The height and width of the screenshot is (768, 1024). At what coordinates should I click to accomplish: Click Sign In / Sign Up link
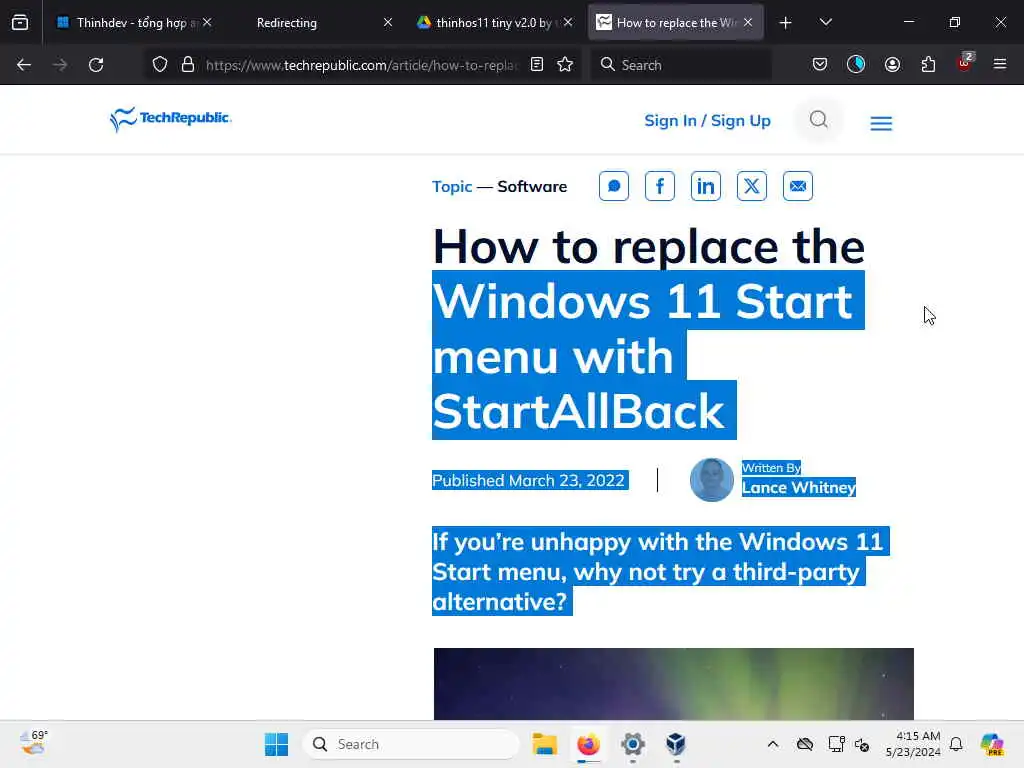pyautogui.click(x=707, y=121)
